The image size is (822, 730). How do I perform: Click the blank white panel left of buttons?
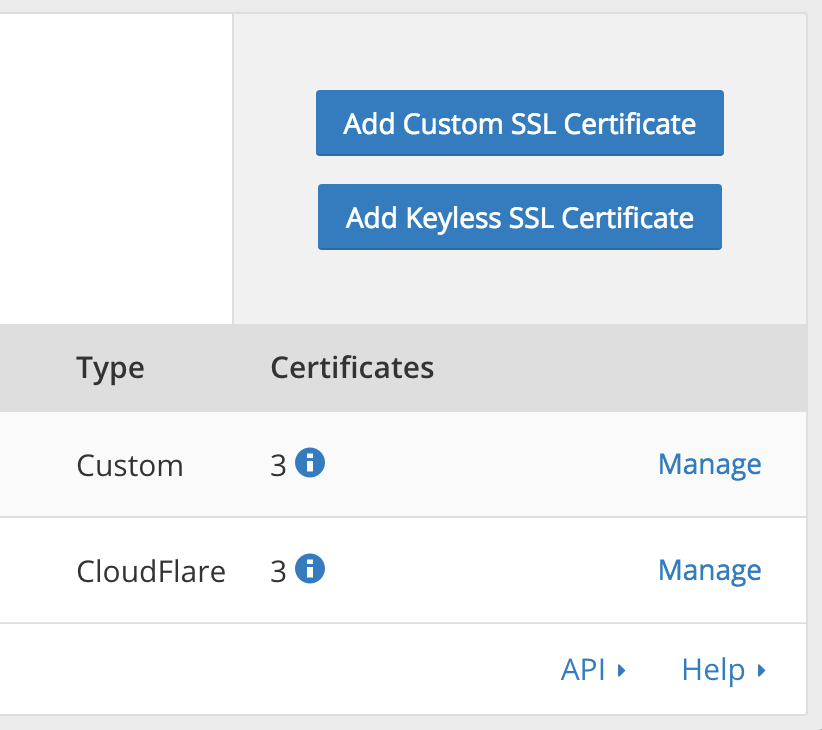115,170
